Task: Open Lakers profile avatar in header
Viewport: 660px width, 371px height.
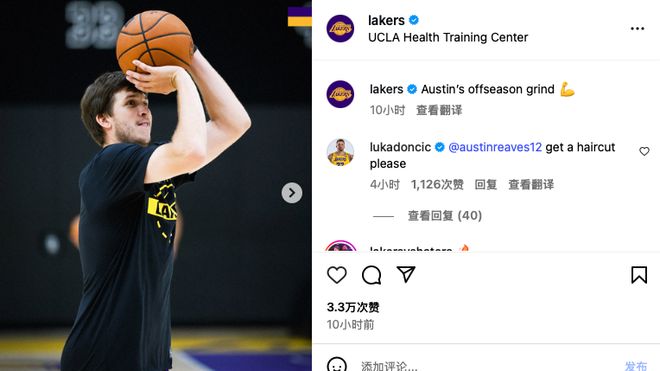Action: click(340, 29)
